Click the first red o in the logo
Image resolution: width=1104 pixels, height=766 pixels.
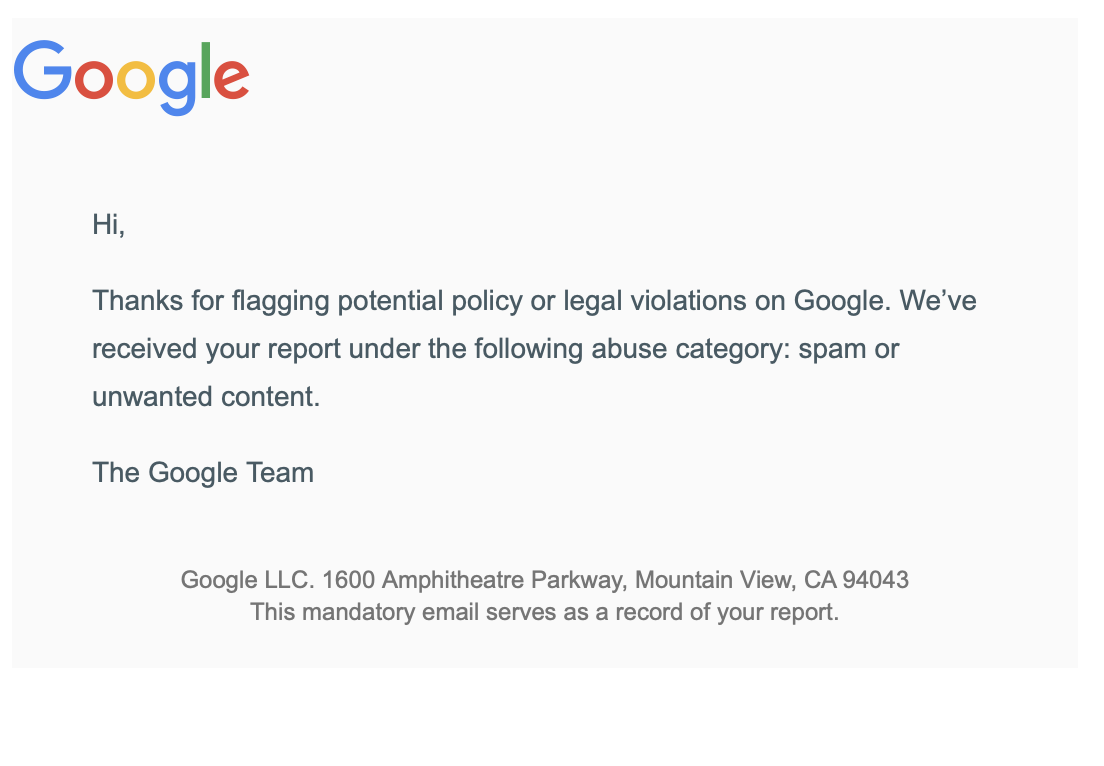click(x=94, y=79)
